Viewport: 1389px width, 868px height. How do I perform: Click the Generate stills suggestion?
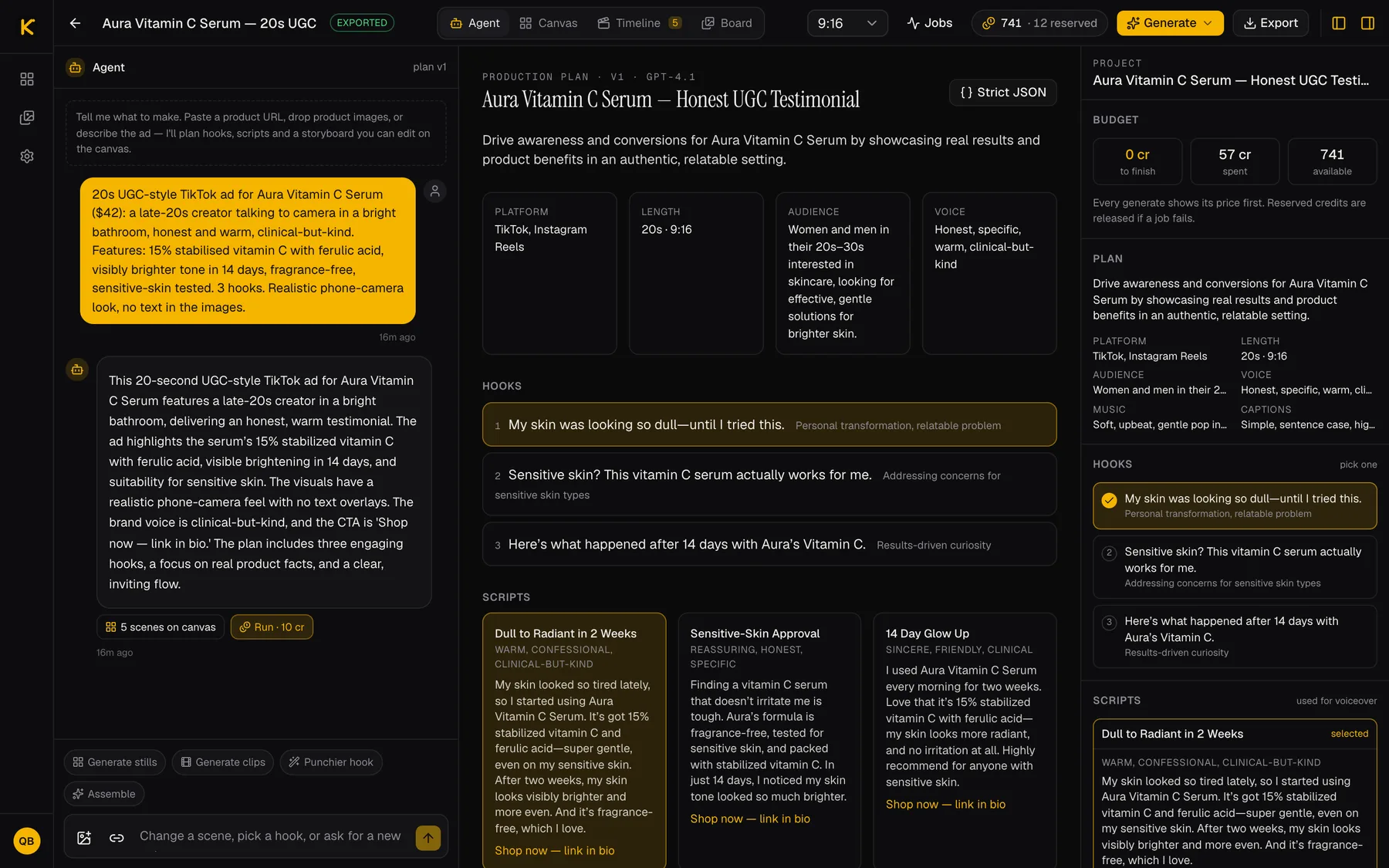coord(114,762)
